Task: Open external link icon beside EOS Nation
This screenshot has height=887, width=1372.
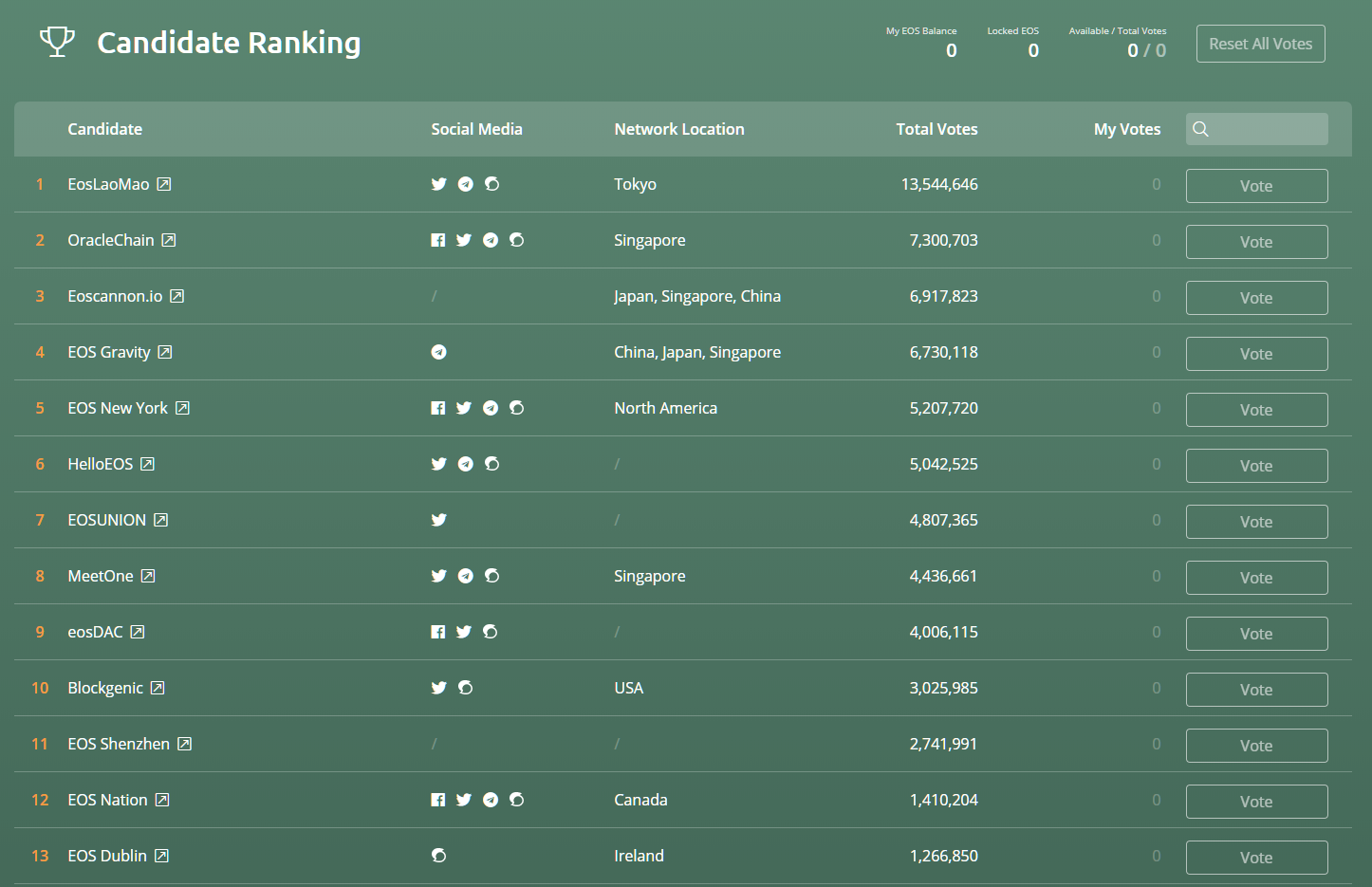Action: (162, 800)
